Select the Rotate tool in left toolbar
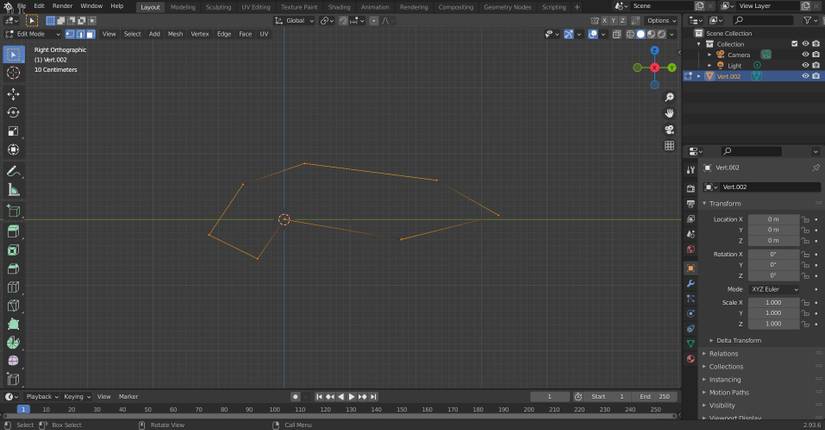 click(13, 112)
